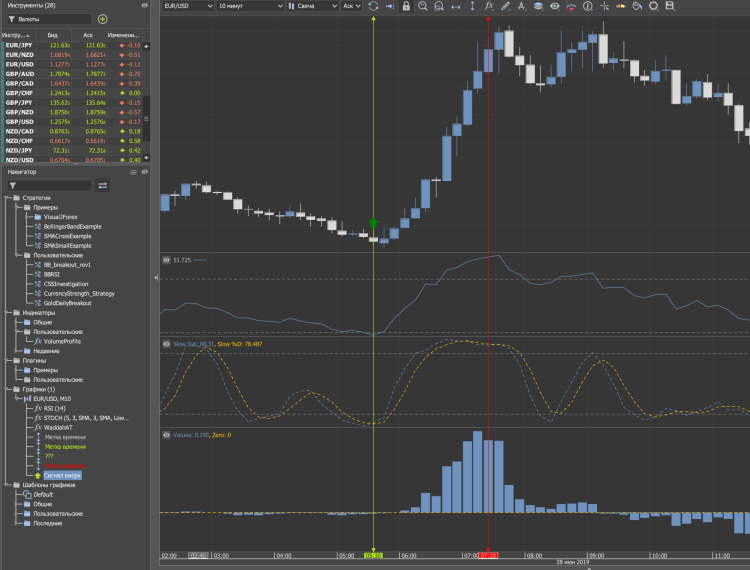Sort by the Аск column header
The height and width of the screenshot is (570, 750).
click(88, 35)
